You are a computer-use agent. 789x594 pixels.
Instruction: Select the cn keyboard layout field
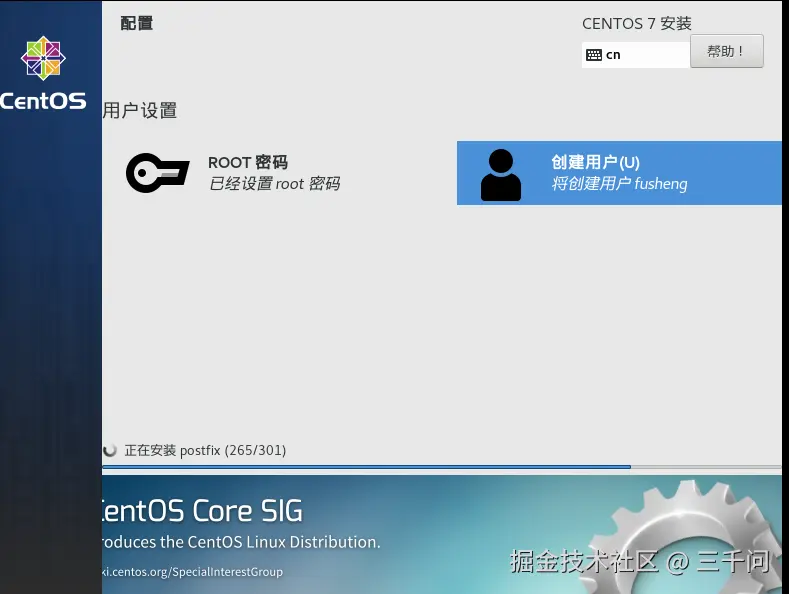coord(636,55)
